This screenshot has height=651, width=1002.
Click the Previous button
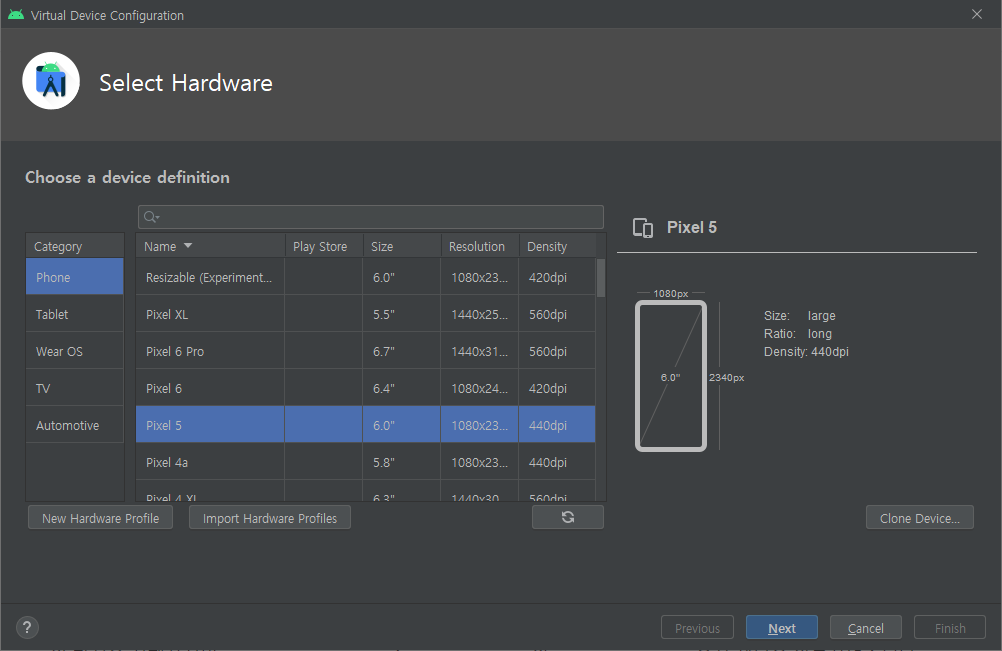(697, 628)
